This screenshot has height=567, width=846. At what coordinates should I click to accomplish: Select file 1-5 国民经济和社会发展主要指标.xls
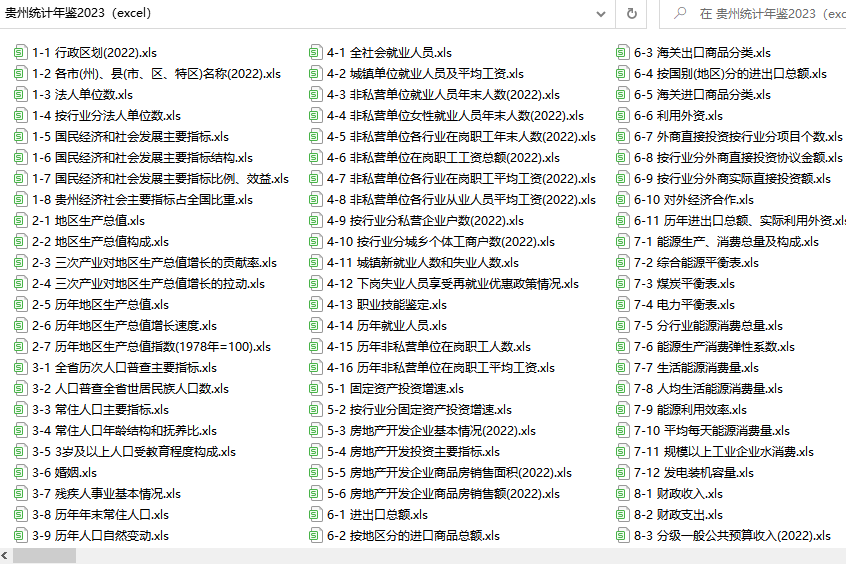point(121,136)
